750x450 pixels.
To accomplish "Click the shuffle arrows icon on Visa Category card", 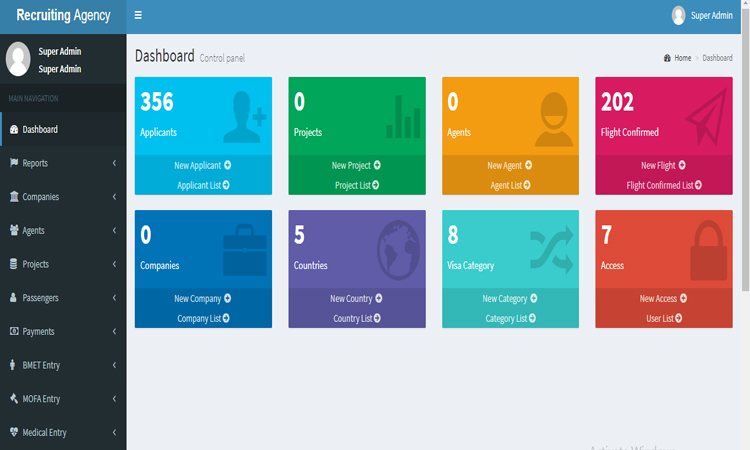I will 553,248.
